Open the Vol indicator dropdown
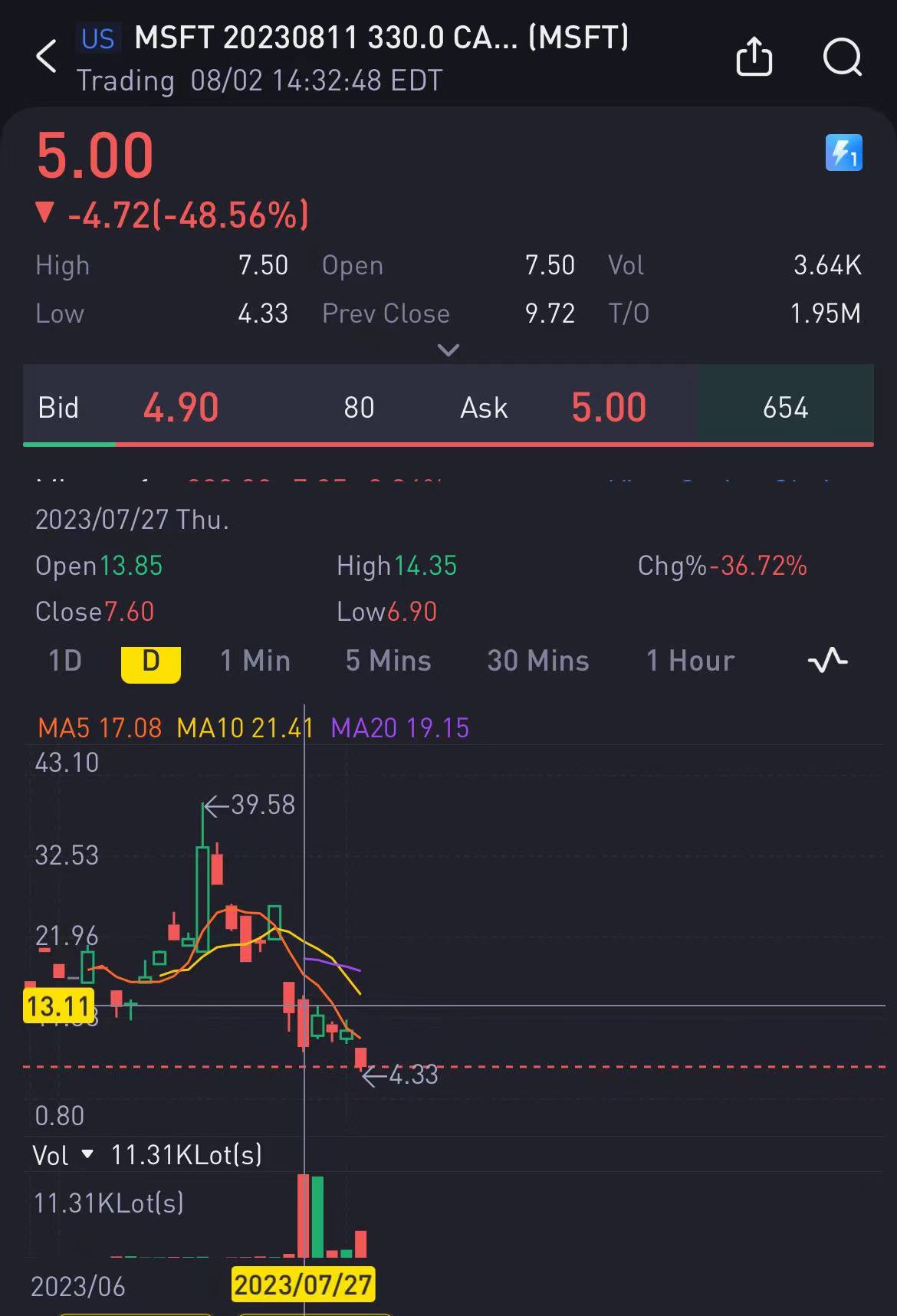Viewport: 897px width, 1316px height. pos(63,1155)
